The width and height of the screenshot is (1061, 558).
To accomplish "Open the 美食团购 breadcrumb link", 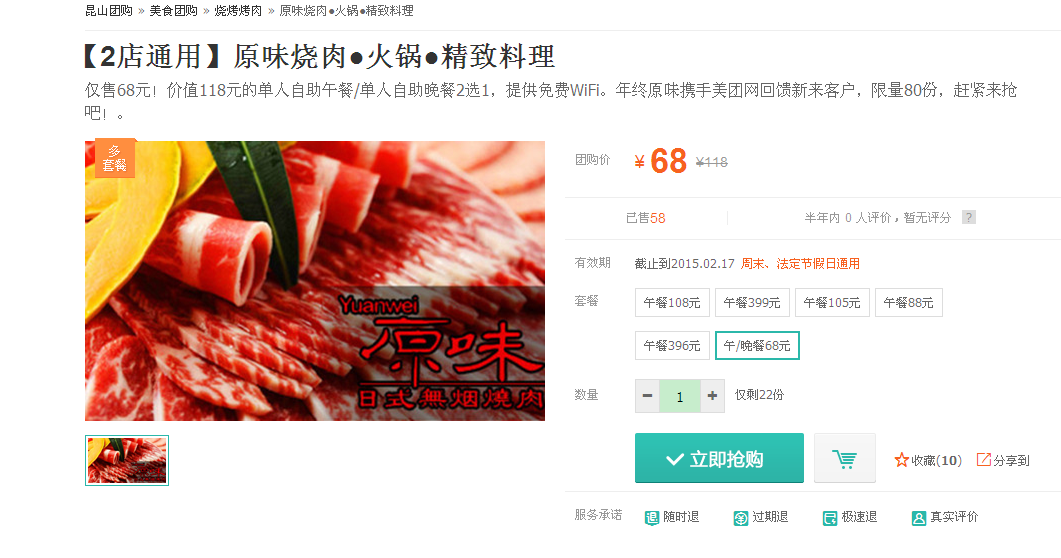I will (x=173, y=11).
